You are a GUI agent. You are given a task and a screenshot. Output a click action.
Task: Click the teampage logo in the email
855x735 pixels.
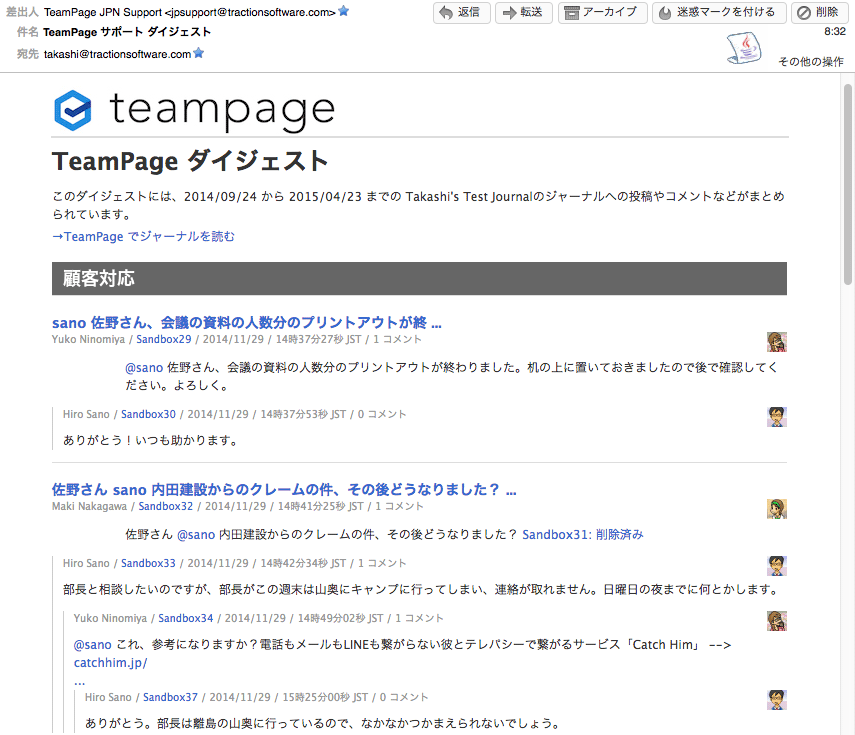coord(194,110)
